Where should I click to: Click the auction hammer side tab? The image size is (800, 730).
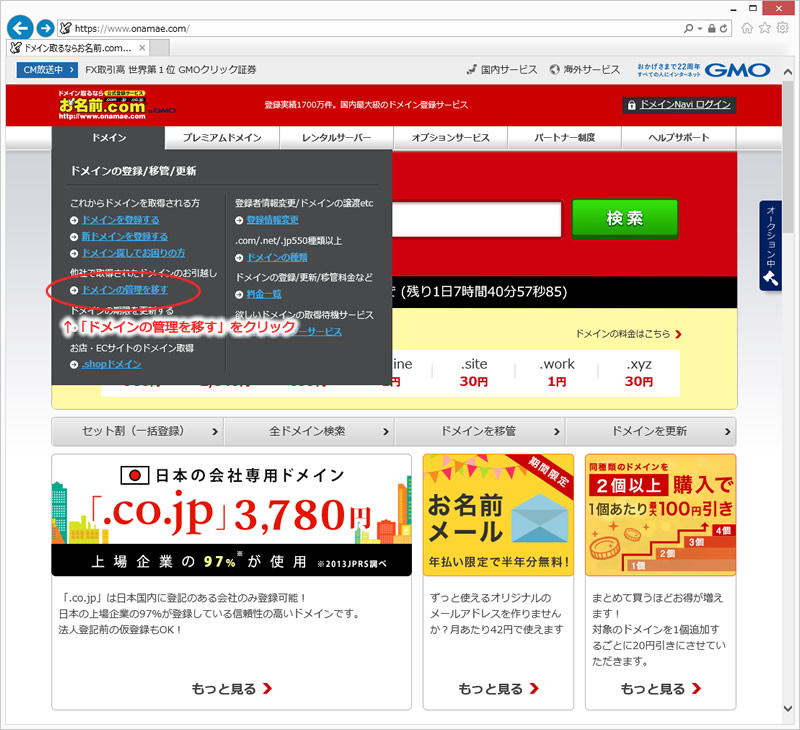[x=770, y=246]
